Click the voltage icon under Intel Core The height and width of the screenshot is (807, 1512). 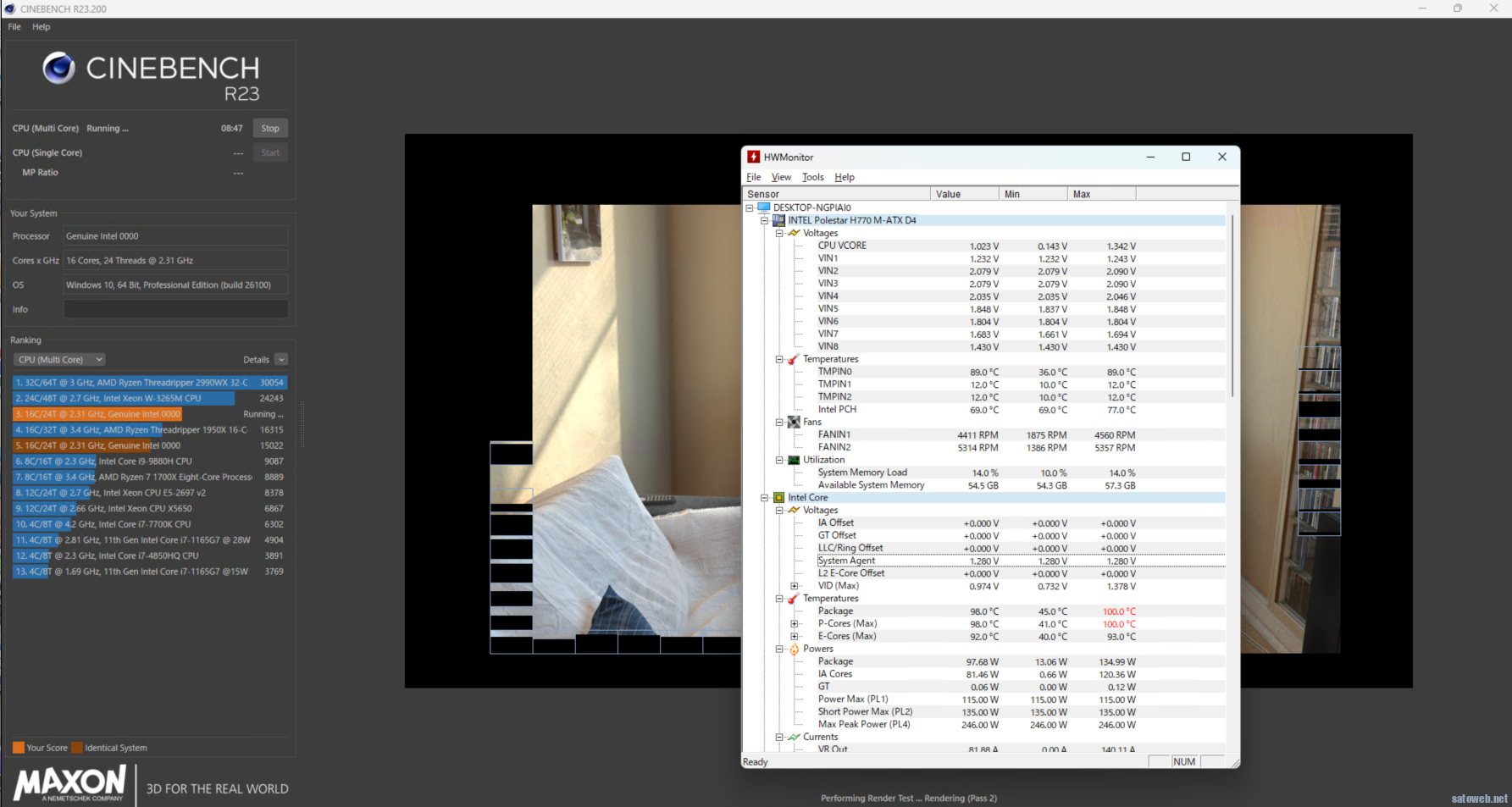794,511
